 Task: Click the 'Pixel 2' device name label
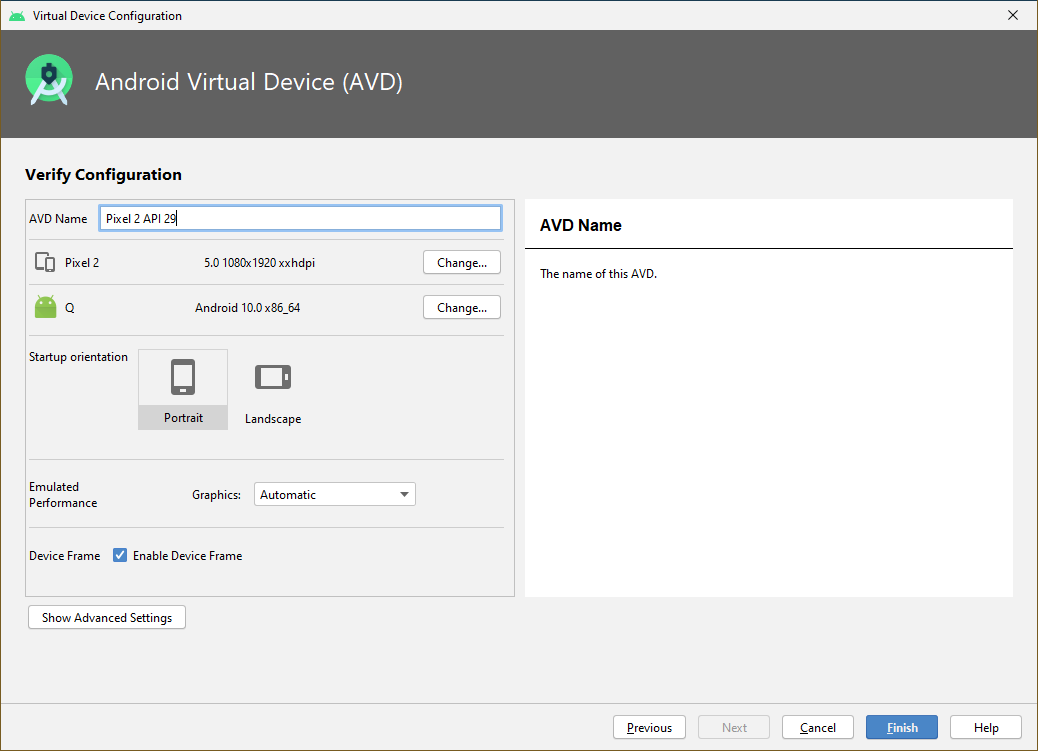pos(82,263)
